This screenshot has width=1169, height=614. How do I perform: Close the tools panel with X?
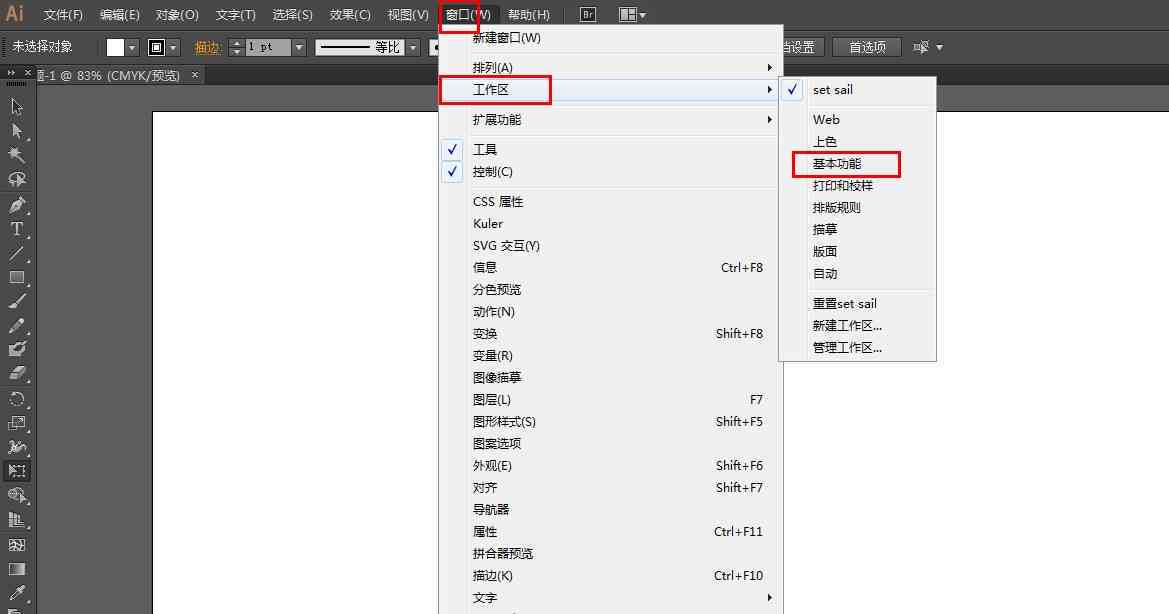tap(28, 73)
